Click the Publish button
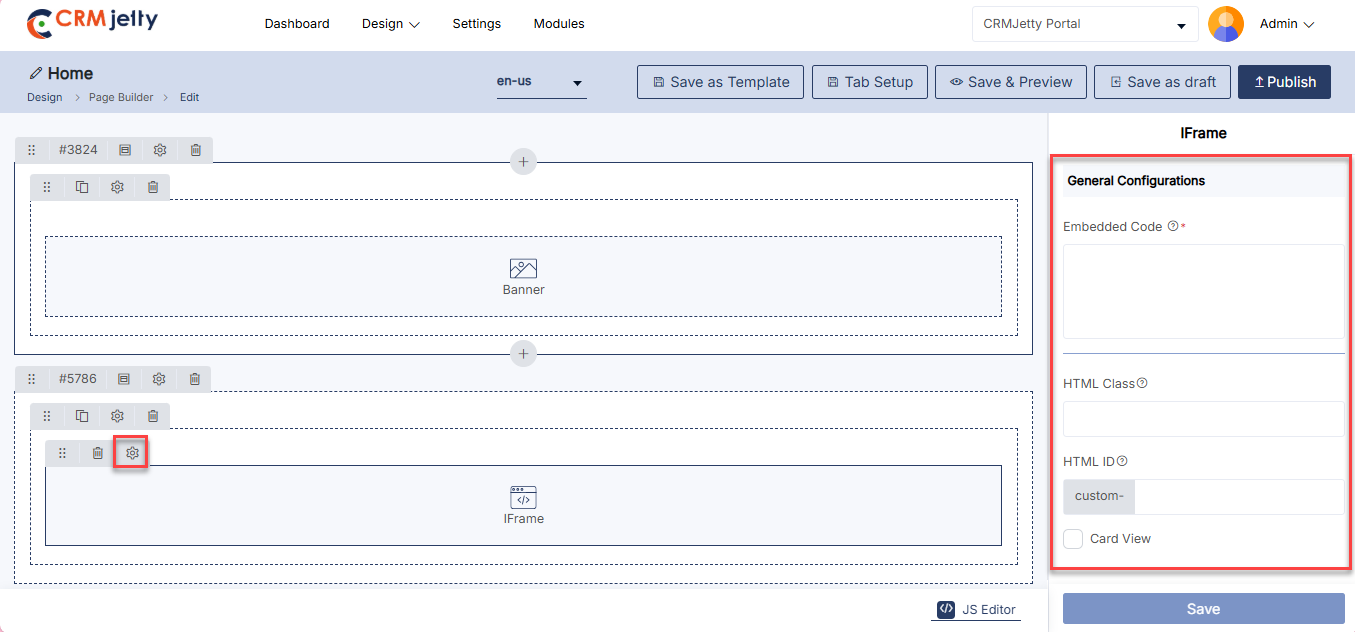 pos(1284,82)
